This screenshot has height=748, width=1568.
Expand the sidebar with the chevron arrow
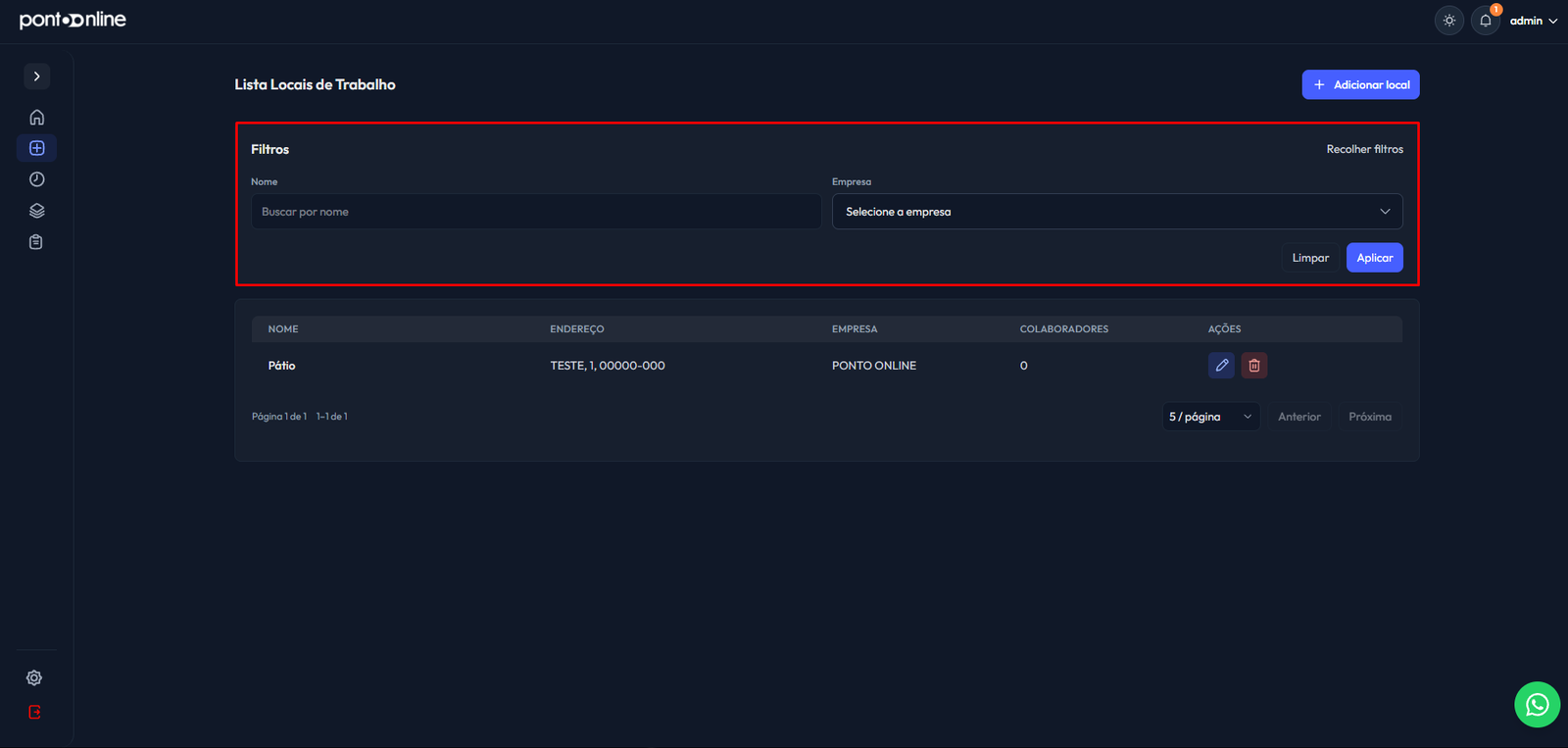tap(36, 76)
